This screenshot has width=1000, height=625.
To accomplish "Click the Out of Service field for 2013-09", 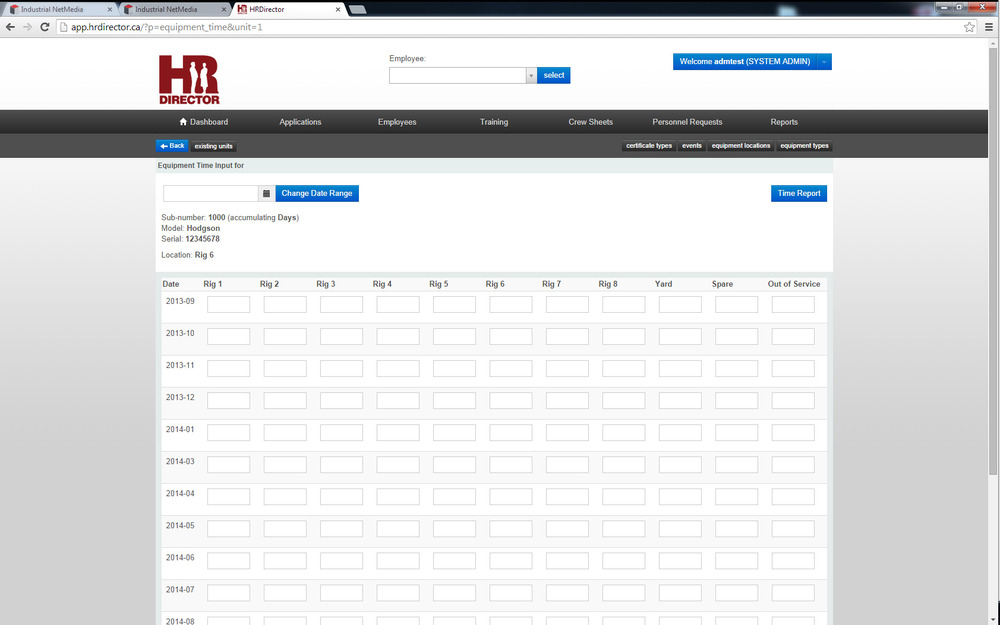I will (793, 304).
